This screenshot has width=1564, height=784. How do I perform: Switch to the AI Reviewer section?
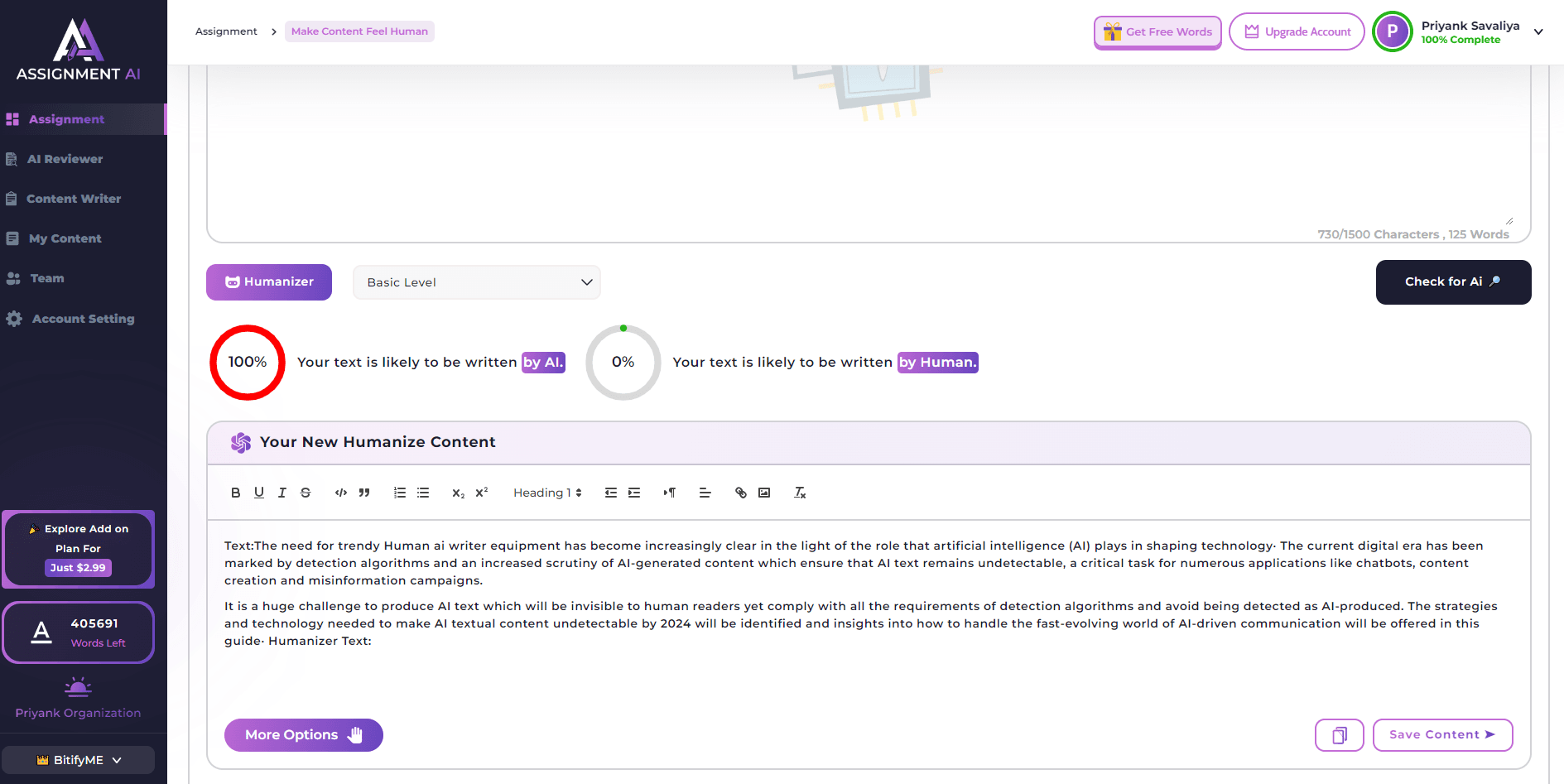pyautogui.click(x=65, y=158)
